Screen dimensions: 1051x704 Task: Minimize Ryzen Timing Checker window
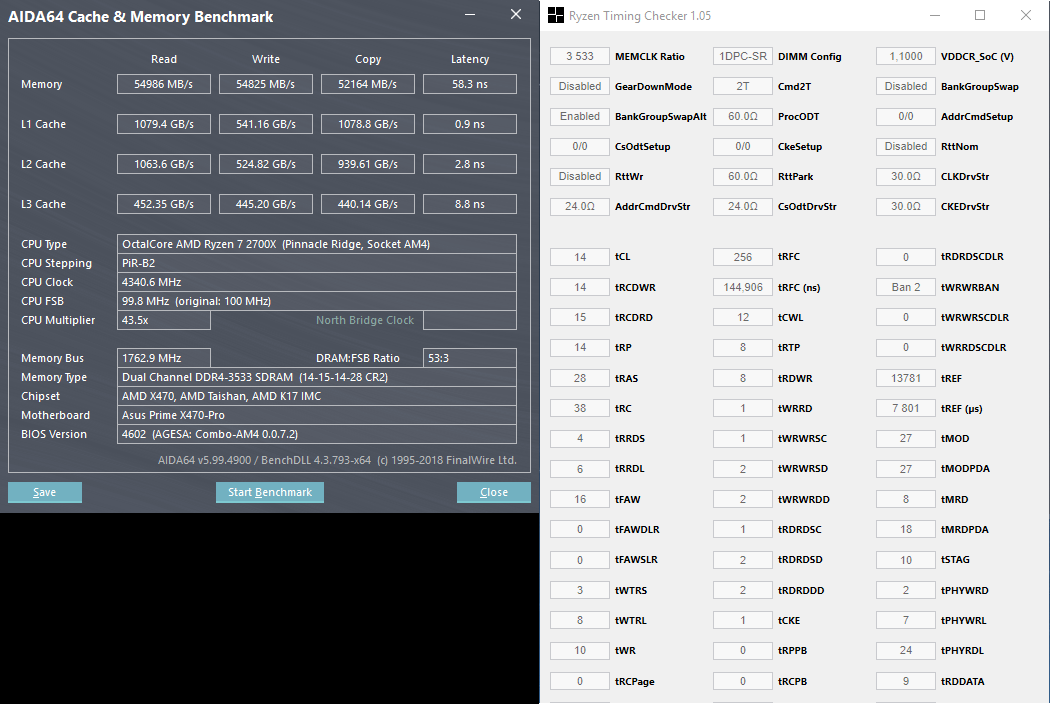click(x=935, y=15)
